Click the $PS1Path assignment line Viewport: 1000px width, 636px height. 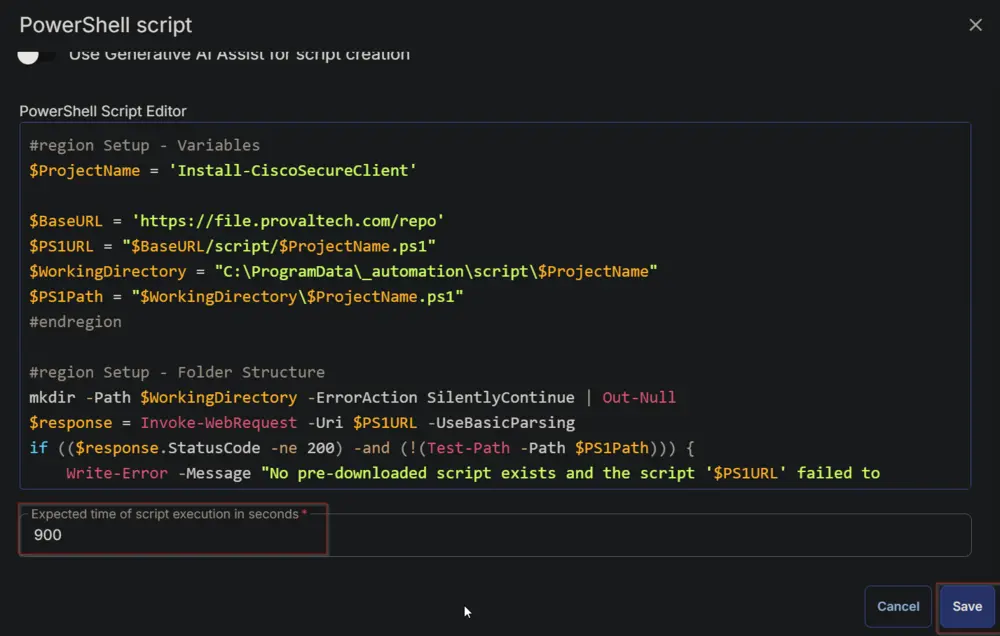tap(246, 297)
